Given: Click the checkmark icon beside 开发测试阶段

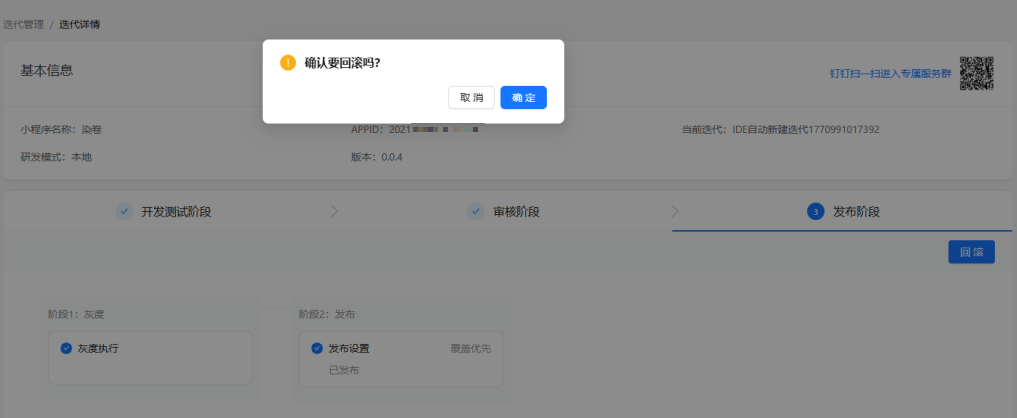Looking at the screenshot, I should 124,211.
